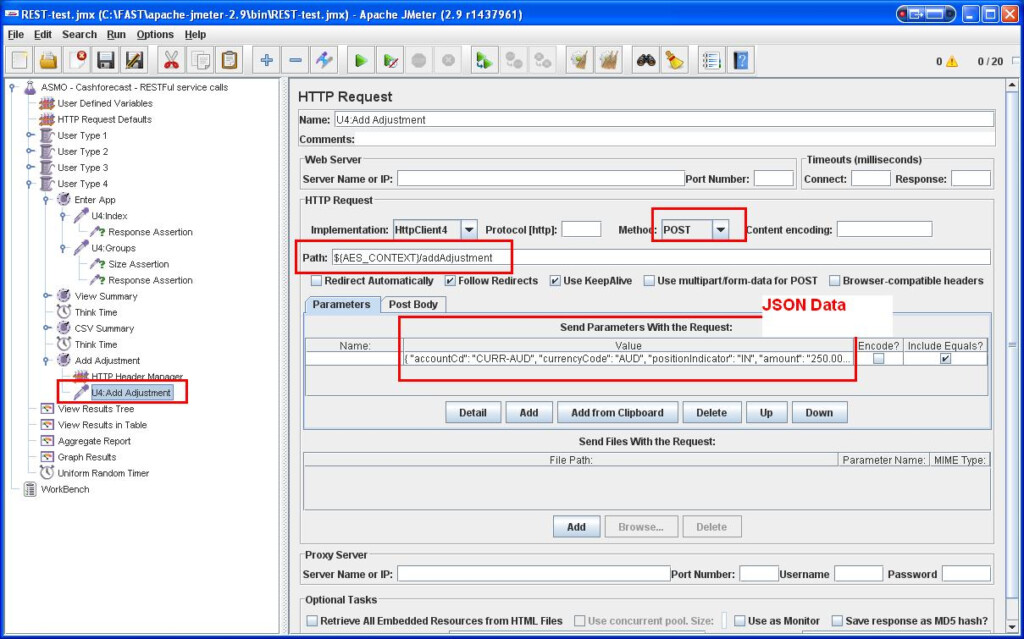Click the Remote Shutdown All icon
Screen dimensions: 1024x639
tap(542, 61)
